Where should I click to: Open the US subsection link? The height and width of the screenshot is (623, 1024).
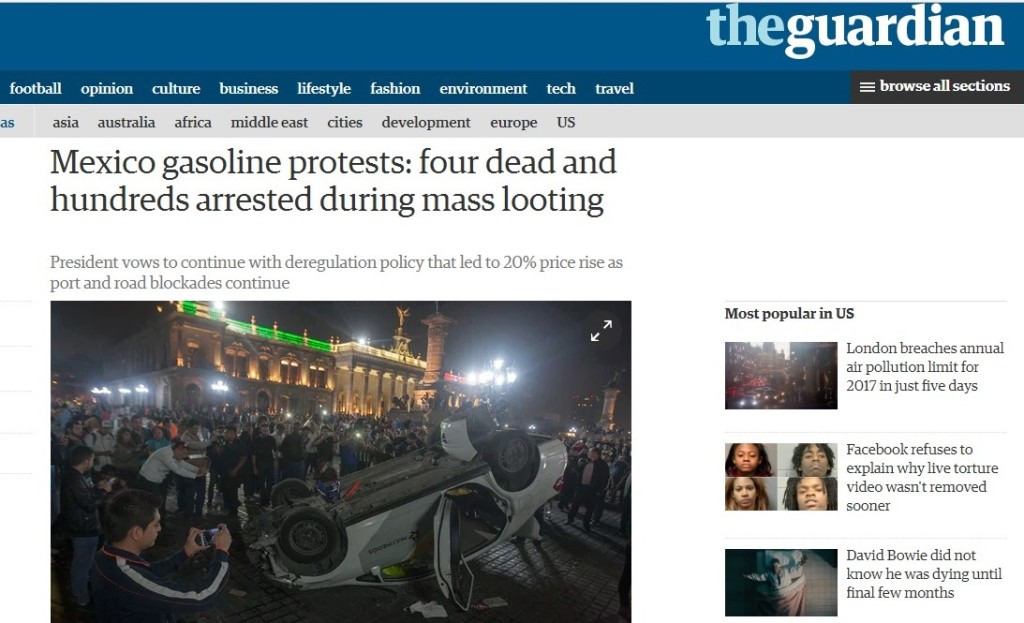point(566,122)
